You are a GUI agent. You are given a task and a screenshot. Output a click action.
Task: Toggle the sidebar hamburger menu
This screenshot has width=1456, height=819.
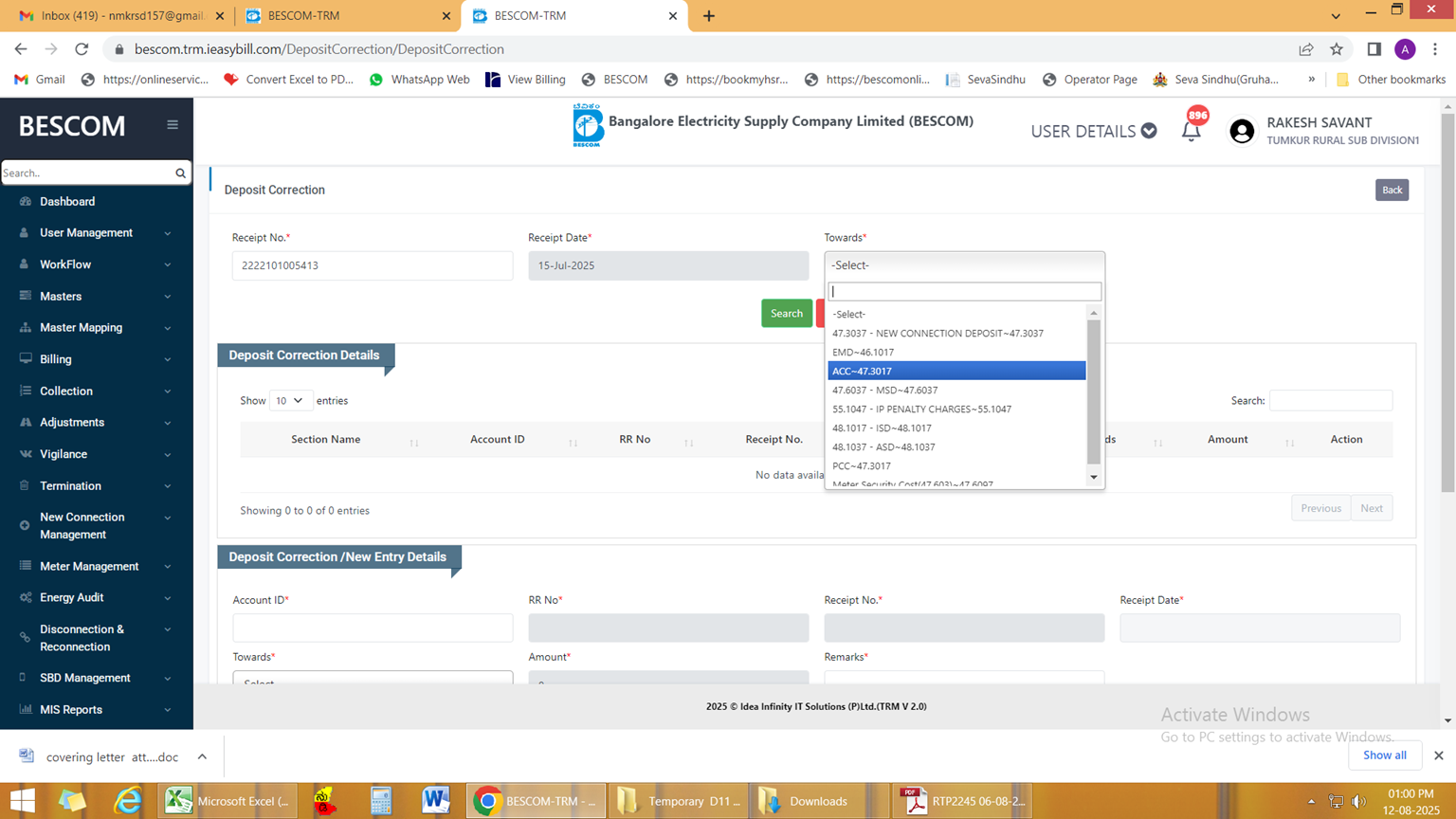click(173, 125)
